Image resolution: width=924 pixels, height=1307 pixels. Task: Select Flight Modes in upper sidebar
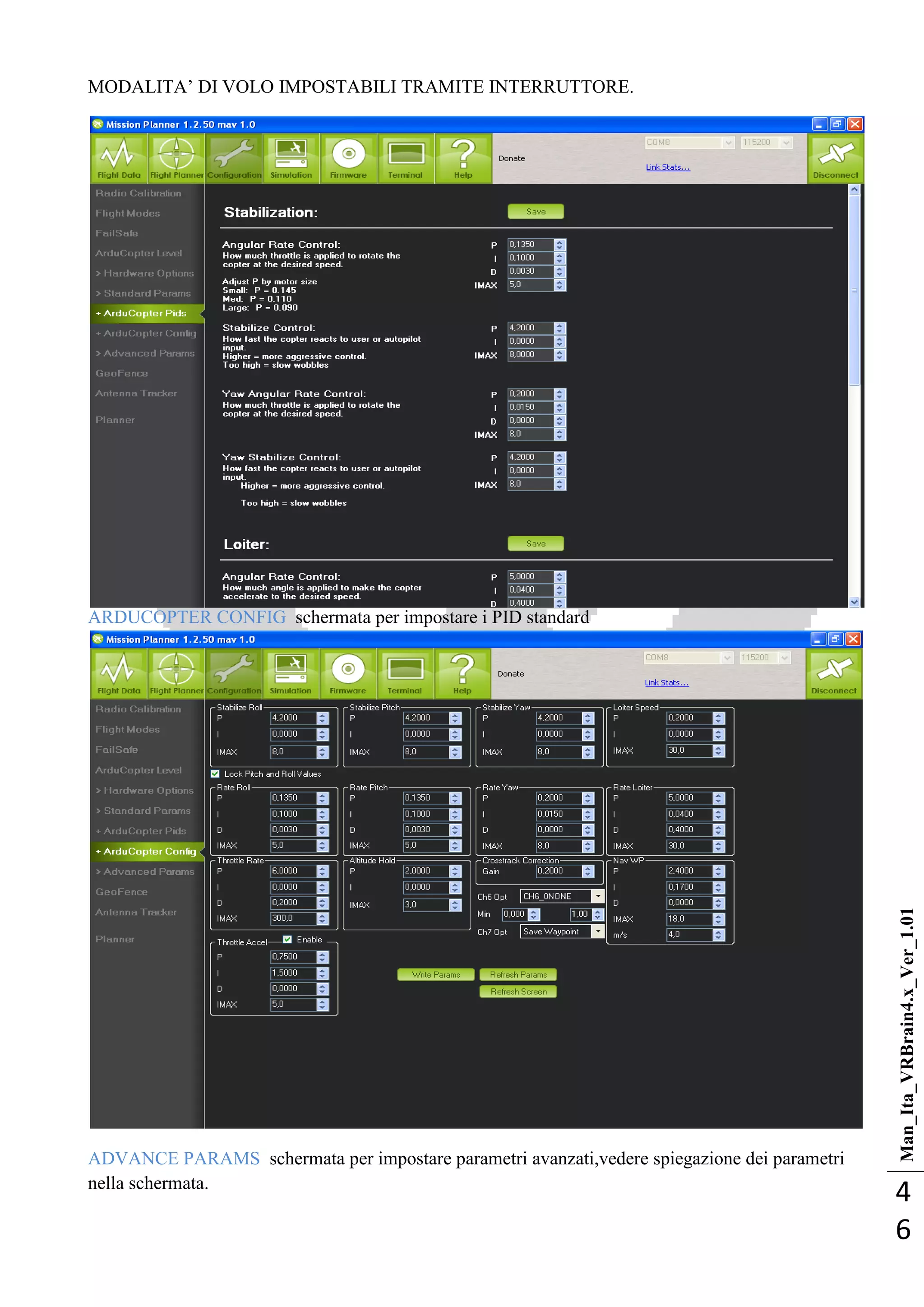127,213
